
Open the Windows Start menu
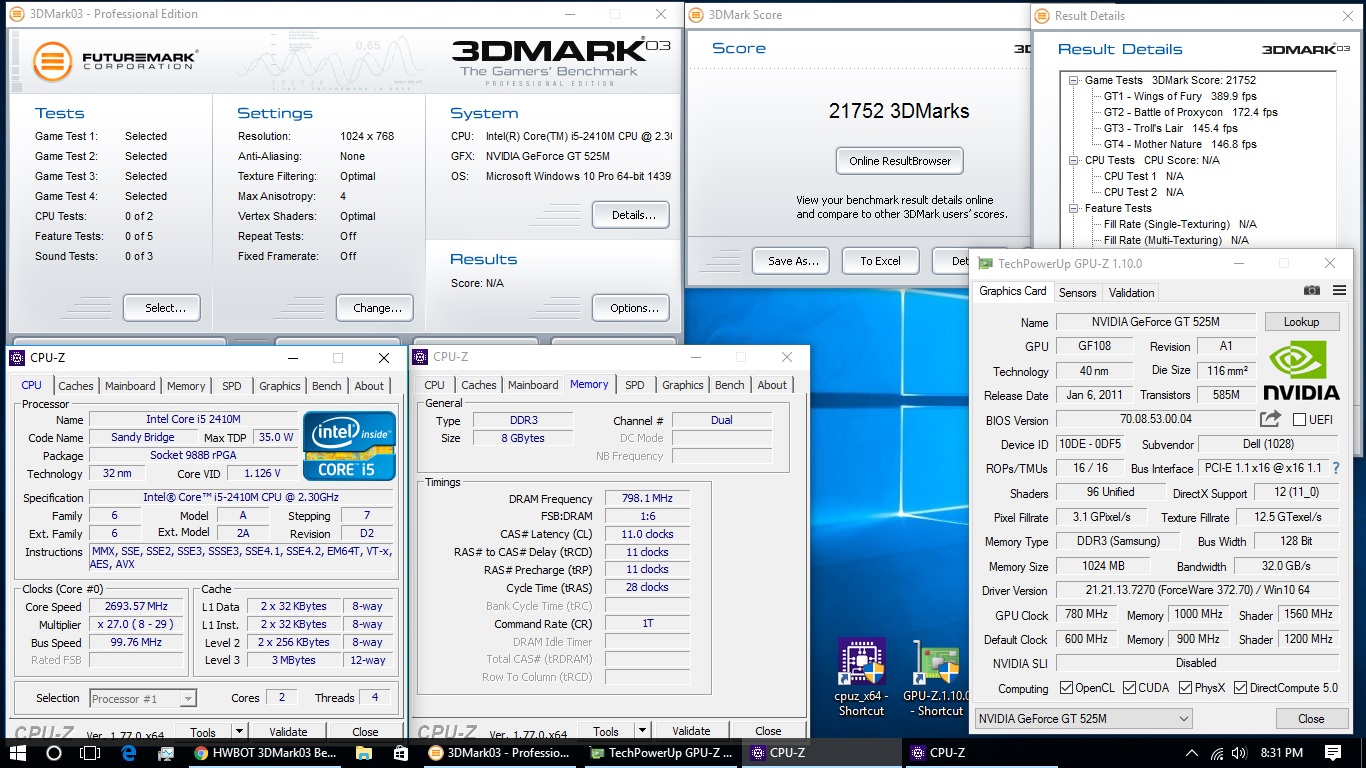tap(18, 752)
